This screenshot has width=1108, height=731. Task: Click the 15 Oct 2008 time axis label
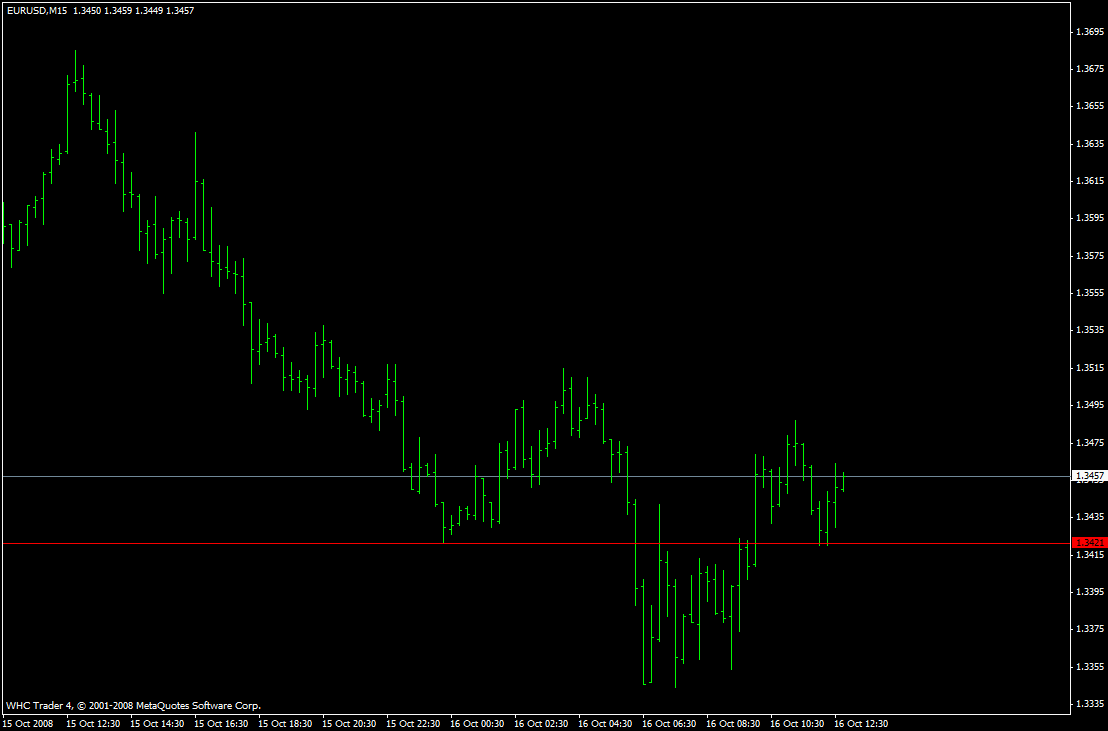[x=28, y=722]
